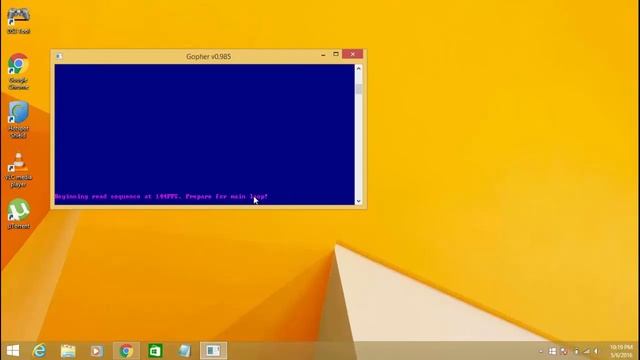The height and width of the screenshot is (360, 640).
Task: Switch to Google Chrome in the taskbar
Action: tap(126, 351)
